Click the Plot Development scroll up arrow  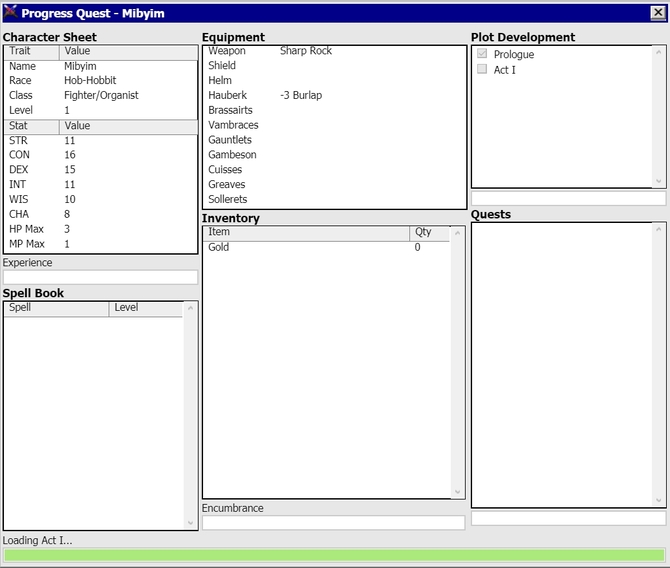pyautogui.click(x=658, y=52)
